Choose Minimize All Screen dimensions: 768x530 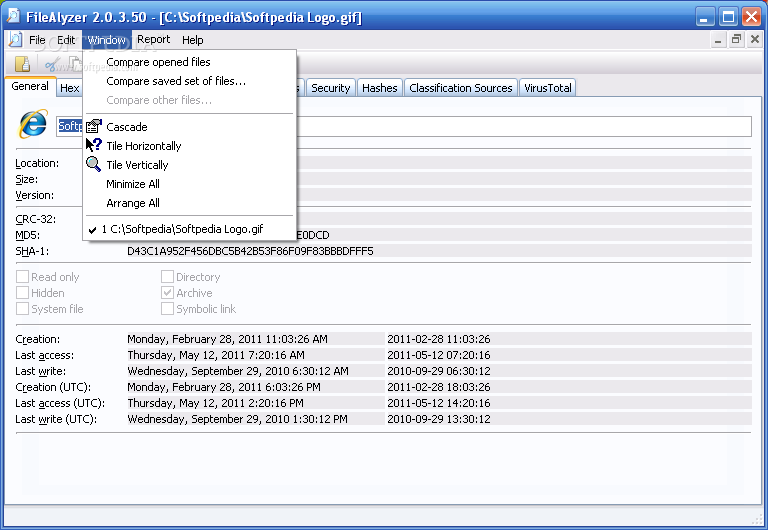pos(190,184)
